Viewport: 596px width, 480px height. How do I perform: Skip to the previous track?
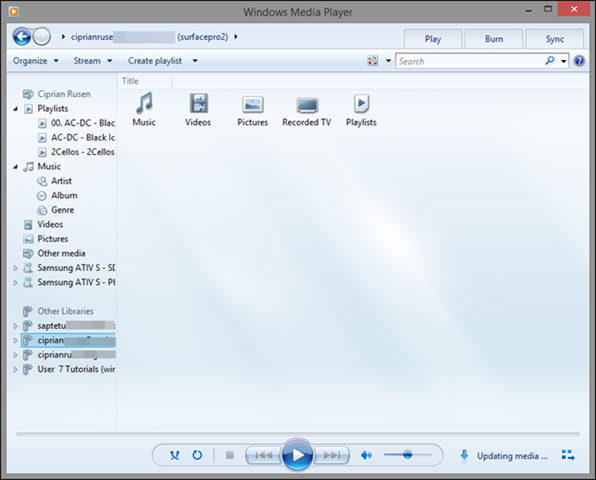tap(263, 455)
